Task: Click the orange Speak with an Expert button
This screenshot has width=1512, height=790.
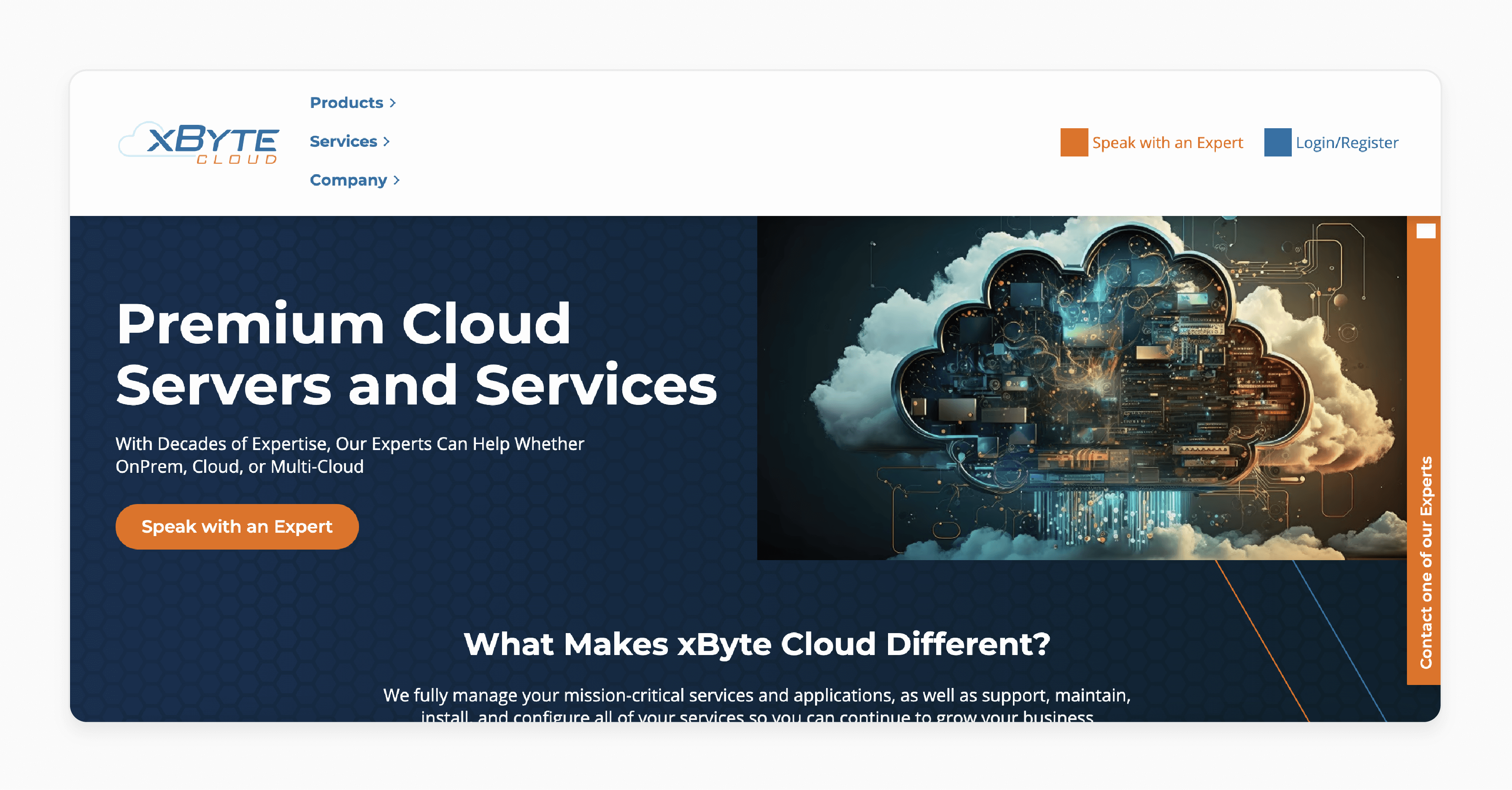Action: [x=237, y=526]
